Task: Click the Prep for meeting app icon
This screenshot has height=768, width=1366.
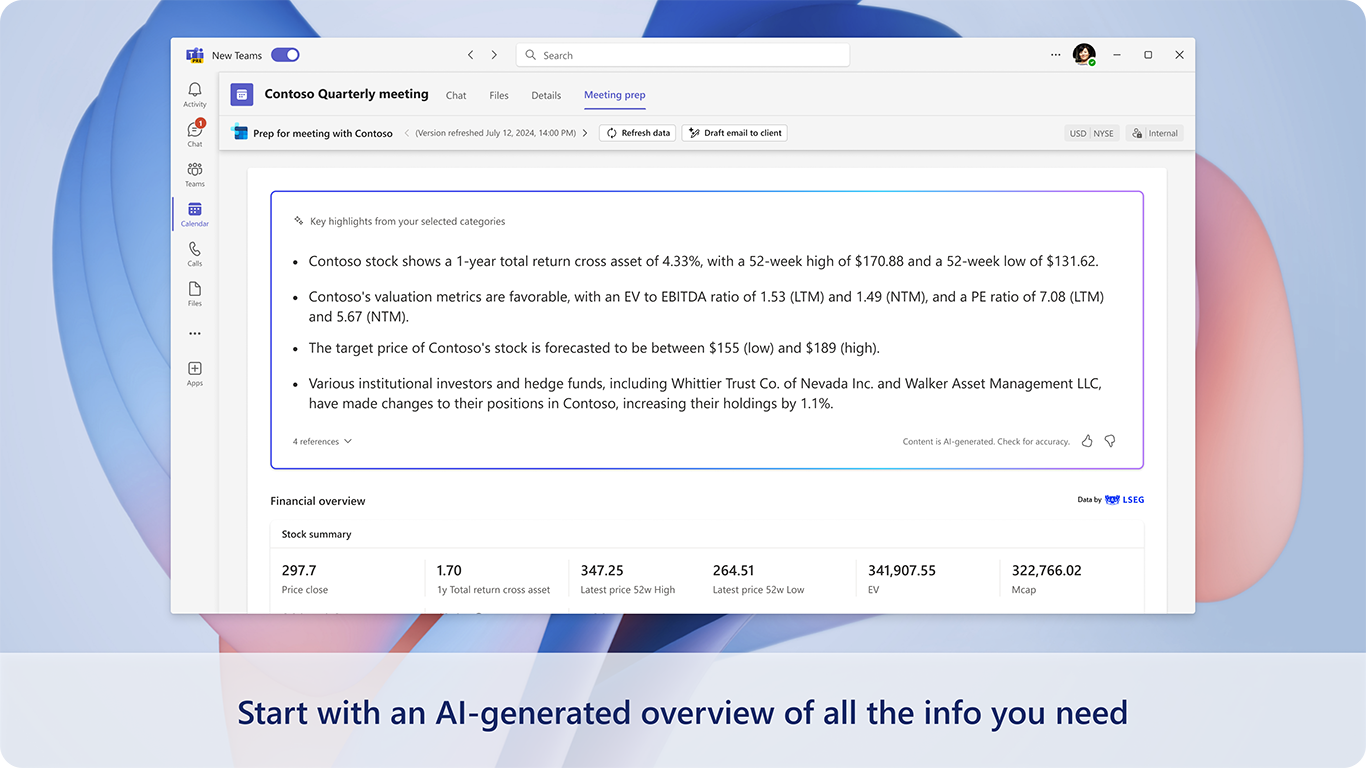Action: (x=239, y=132)
